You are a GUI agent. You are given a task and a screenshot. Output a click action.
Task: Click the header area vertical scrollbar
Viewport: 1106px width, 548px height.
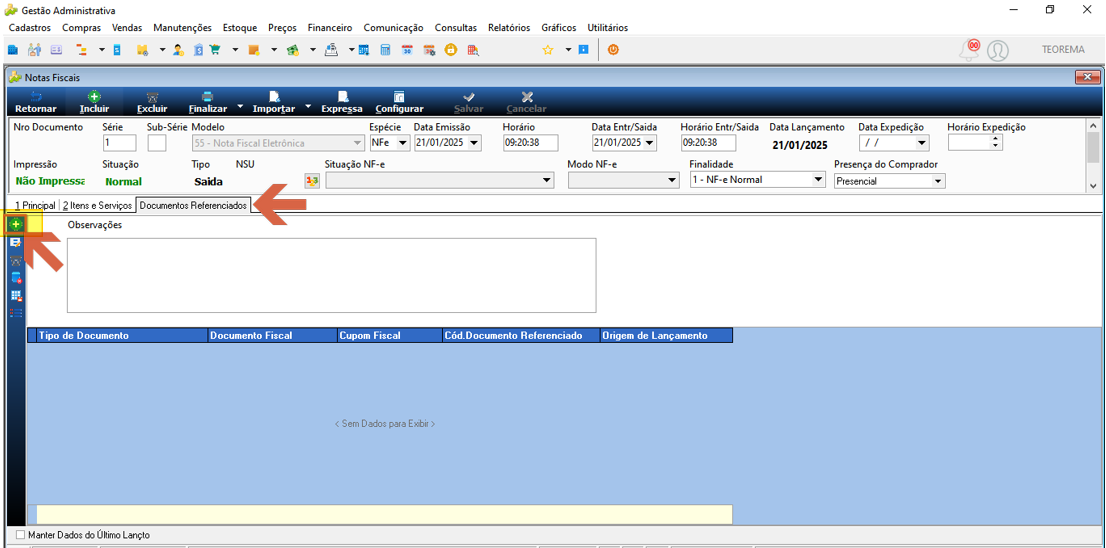click(1093, 155)
